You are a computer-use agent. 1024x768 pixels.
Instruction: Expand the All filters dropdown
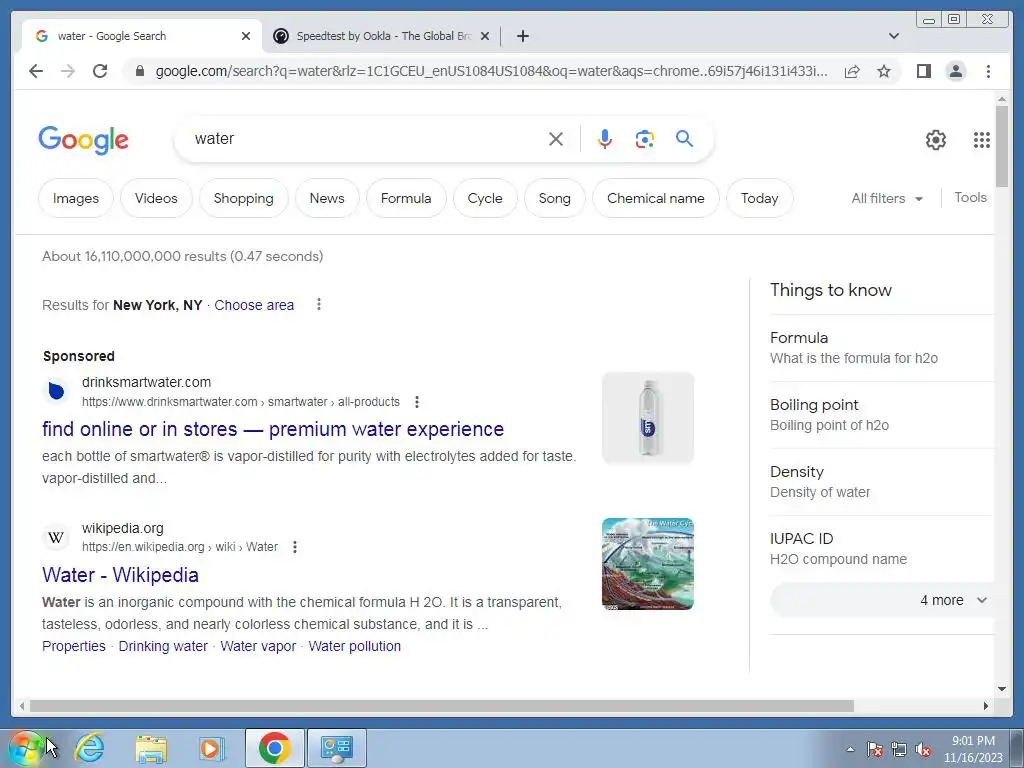pyautogui.click(x=887, y=199)
